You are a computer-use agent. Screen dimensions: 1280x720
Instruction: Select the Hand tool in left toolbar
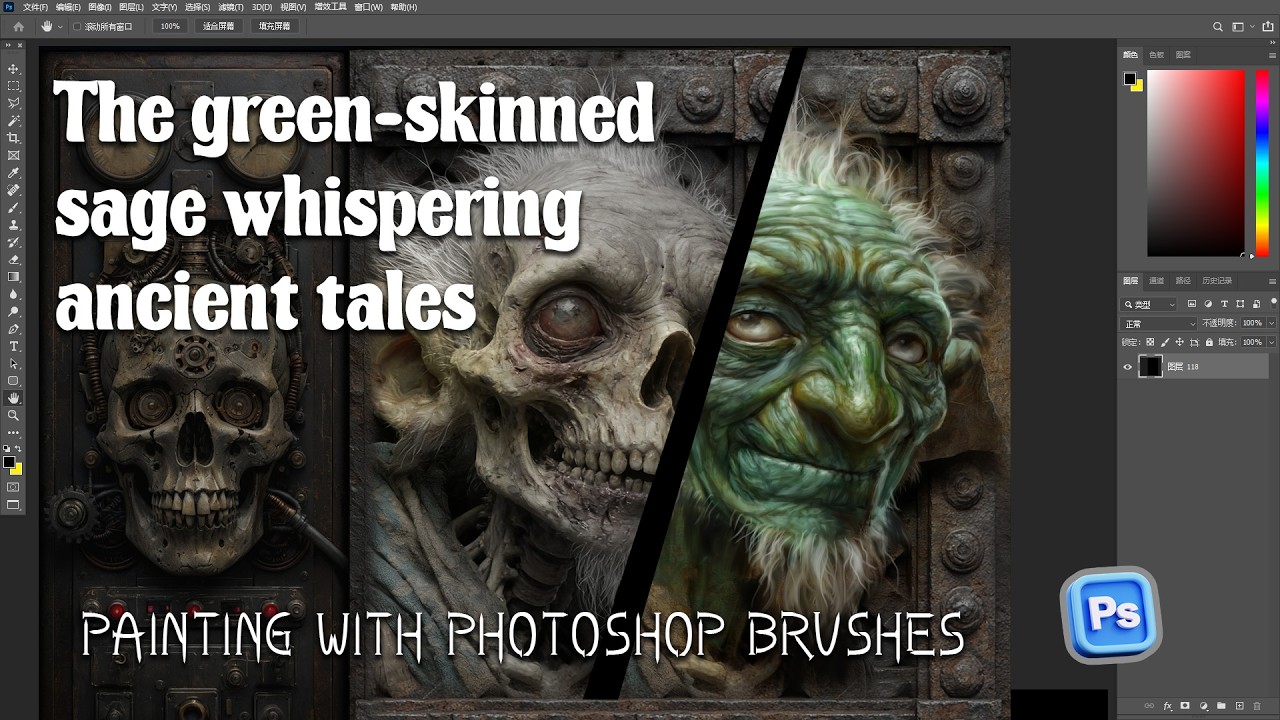pos(14,398)
